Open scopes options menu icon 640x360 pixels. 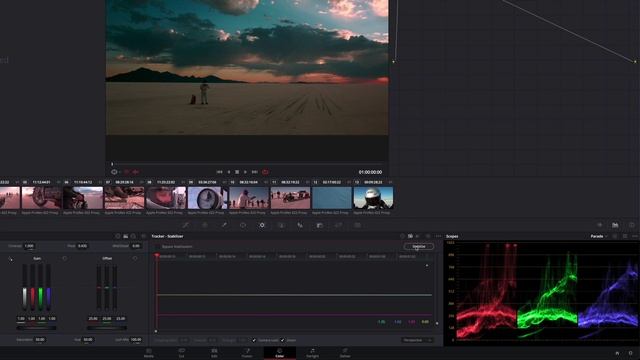(x=635, y=236)
